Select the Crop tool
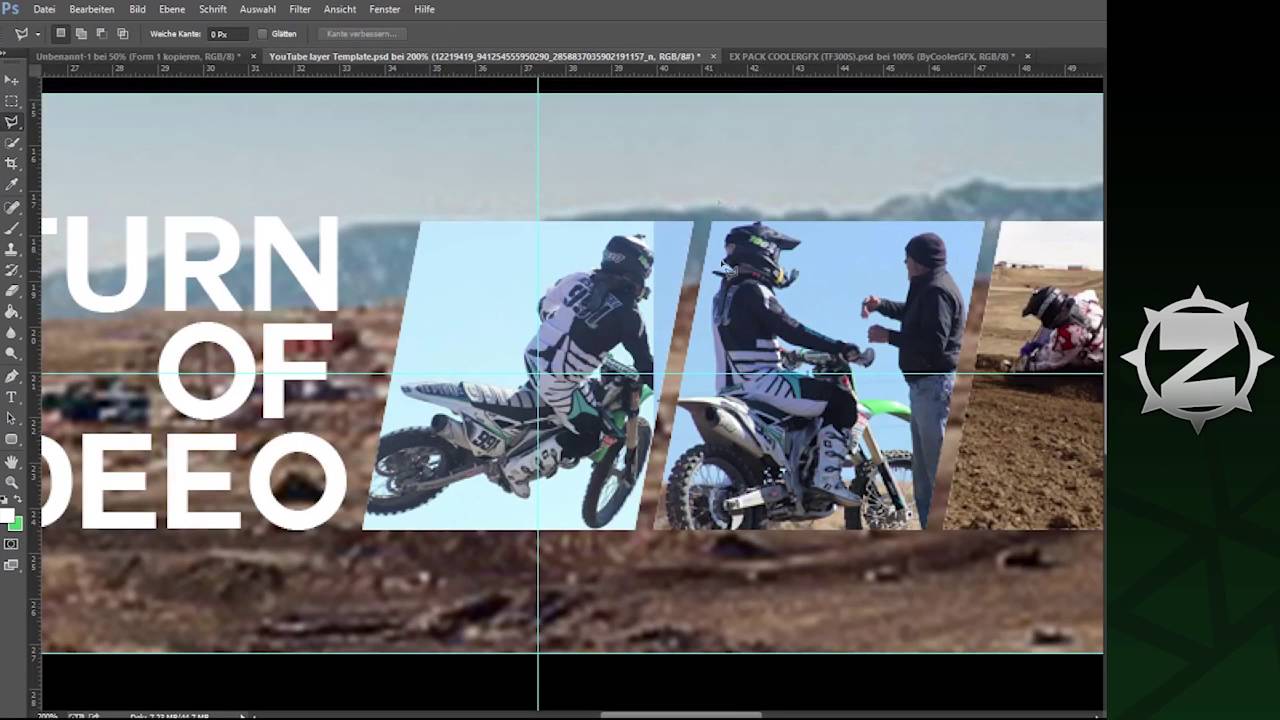The image size is (1280, 720). tap(11, 164)
